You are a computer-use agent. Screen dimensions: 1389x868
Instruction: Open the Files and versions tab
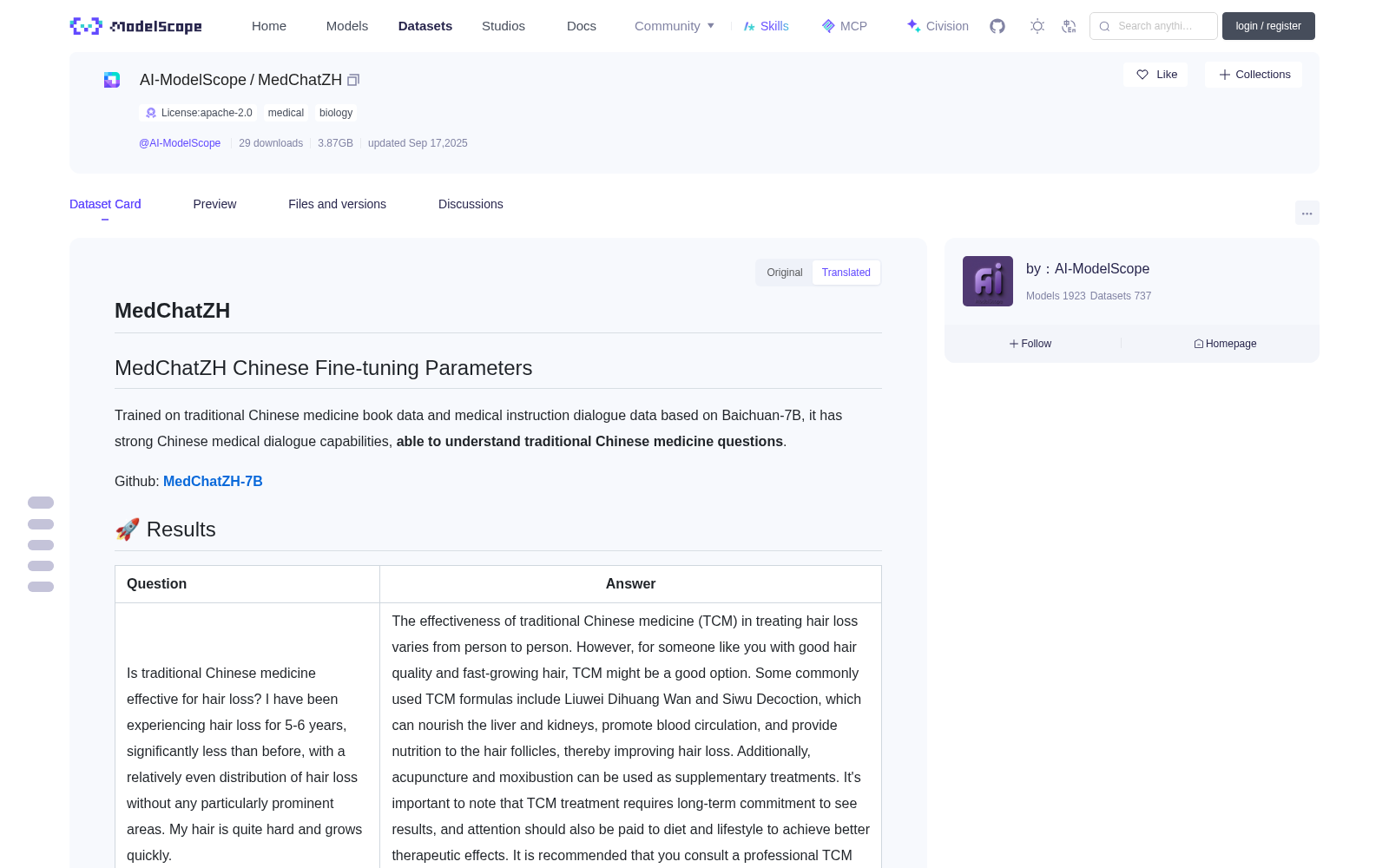point(337,204)
